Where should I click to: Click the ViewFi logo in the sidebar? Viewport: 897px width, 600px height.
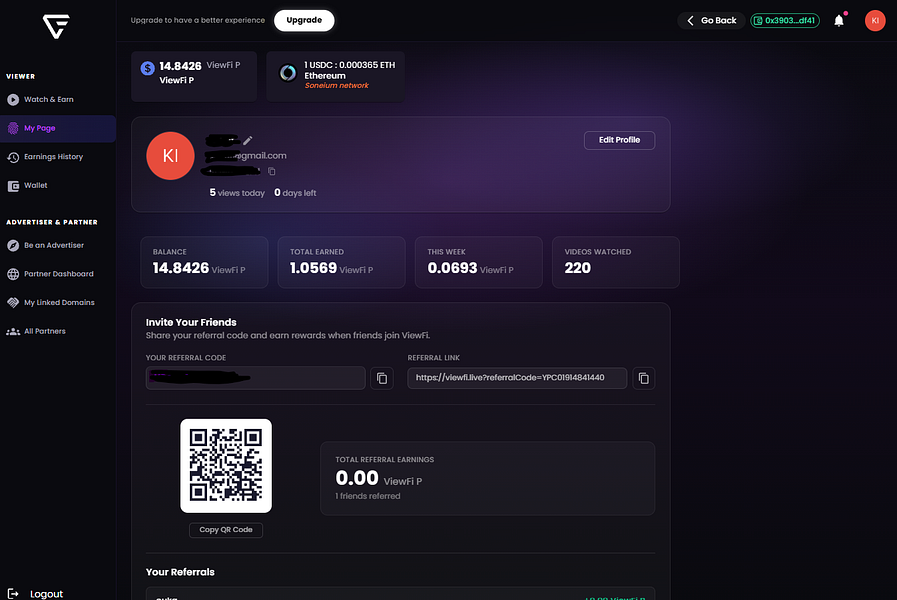coord(56,26)
